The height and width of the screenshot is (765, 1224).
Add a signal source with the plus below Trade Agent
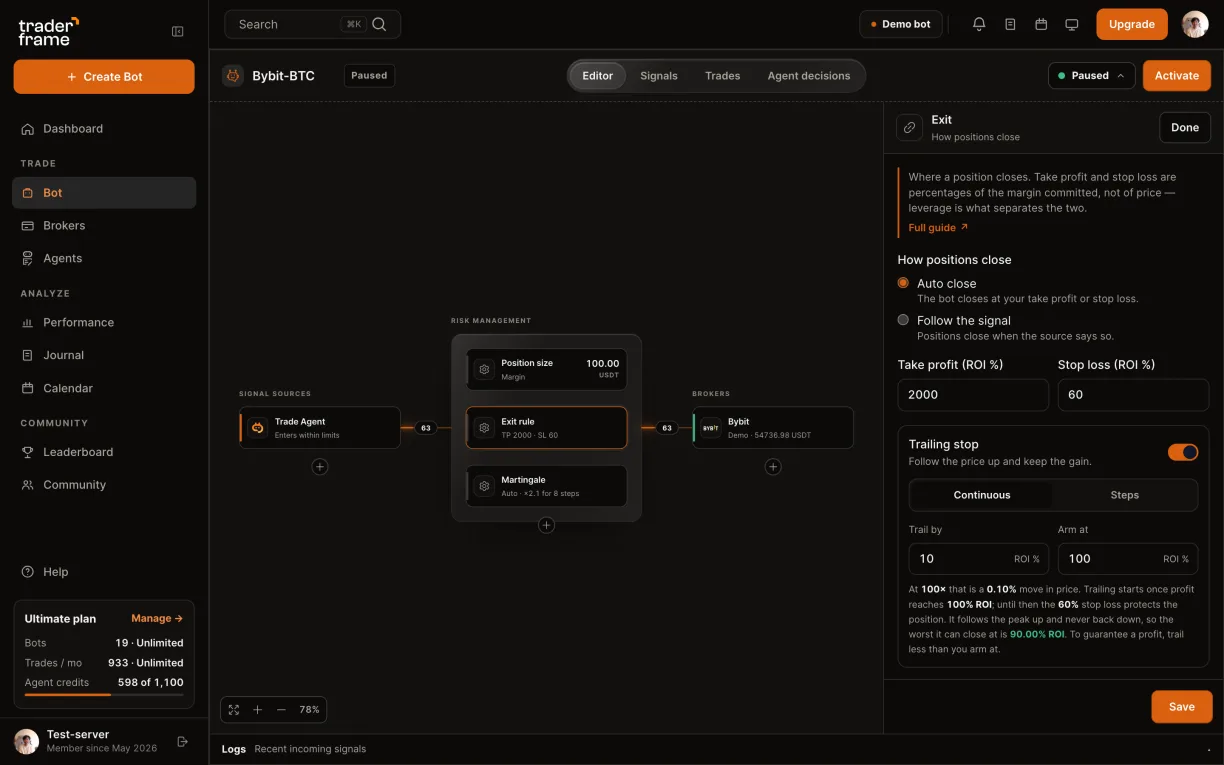pyautogui.click(x=320, y=466)
